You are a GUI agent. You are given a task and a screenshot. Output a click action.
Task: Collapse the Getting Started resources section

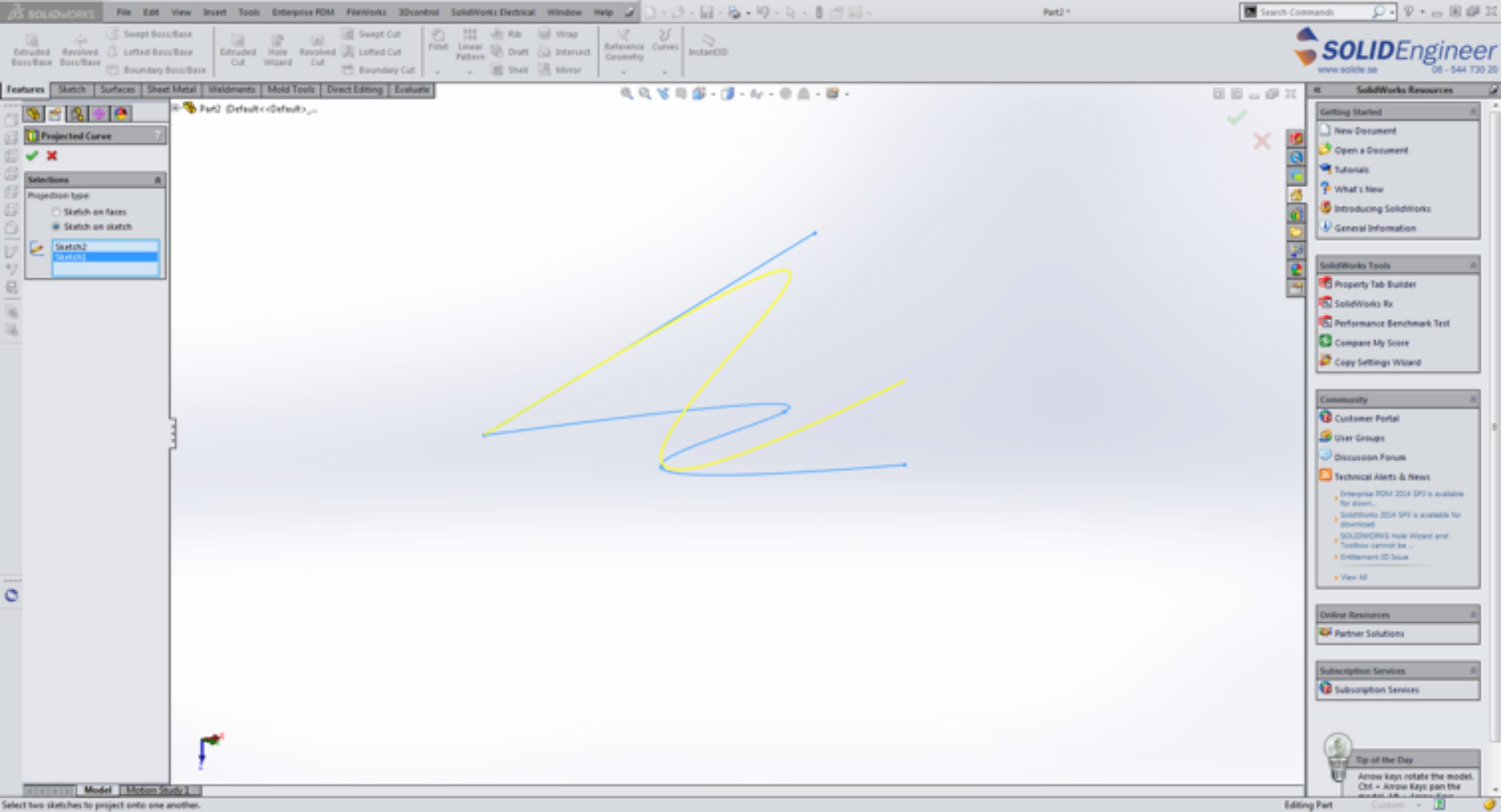click(1473, 112)
